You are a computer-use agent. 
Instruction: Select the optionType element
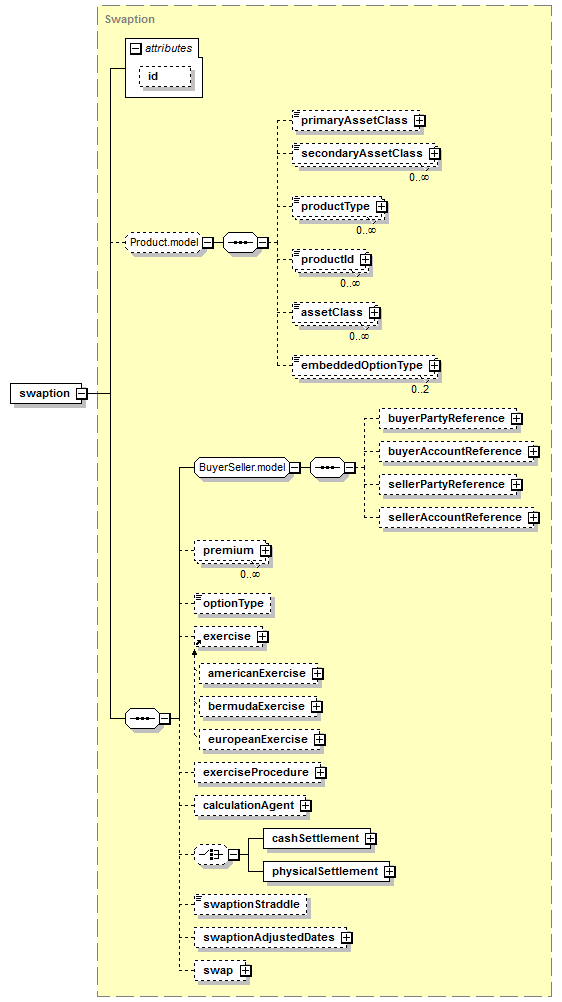[x=233, y=604]
